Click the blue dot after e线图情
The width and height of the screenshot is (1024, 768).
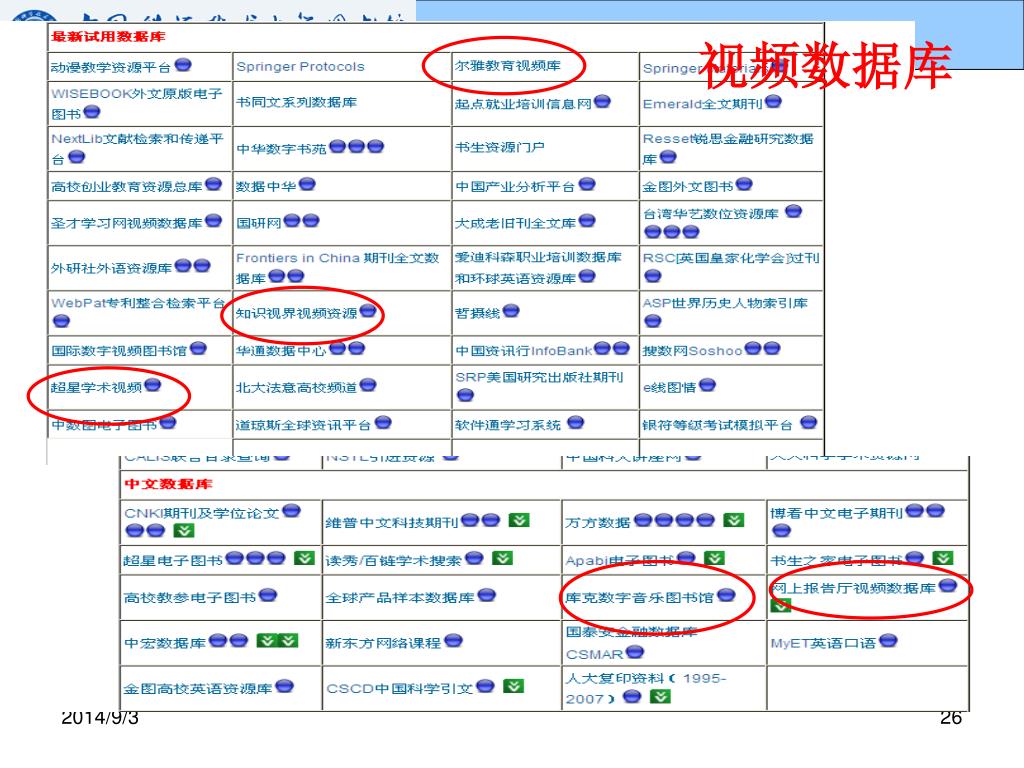click(x=707, y=385)
